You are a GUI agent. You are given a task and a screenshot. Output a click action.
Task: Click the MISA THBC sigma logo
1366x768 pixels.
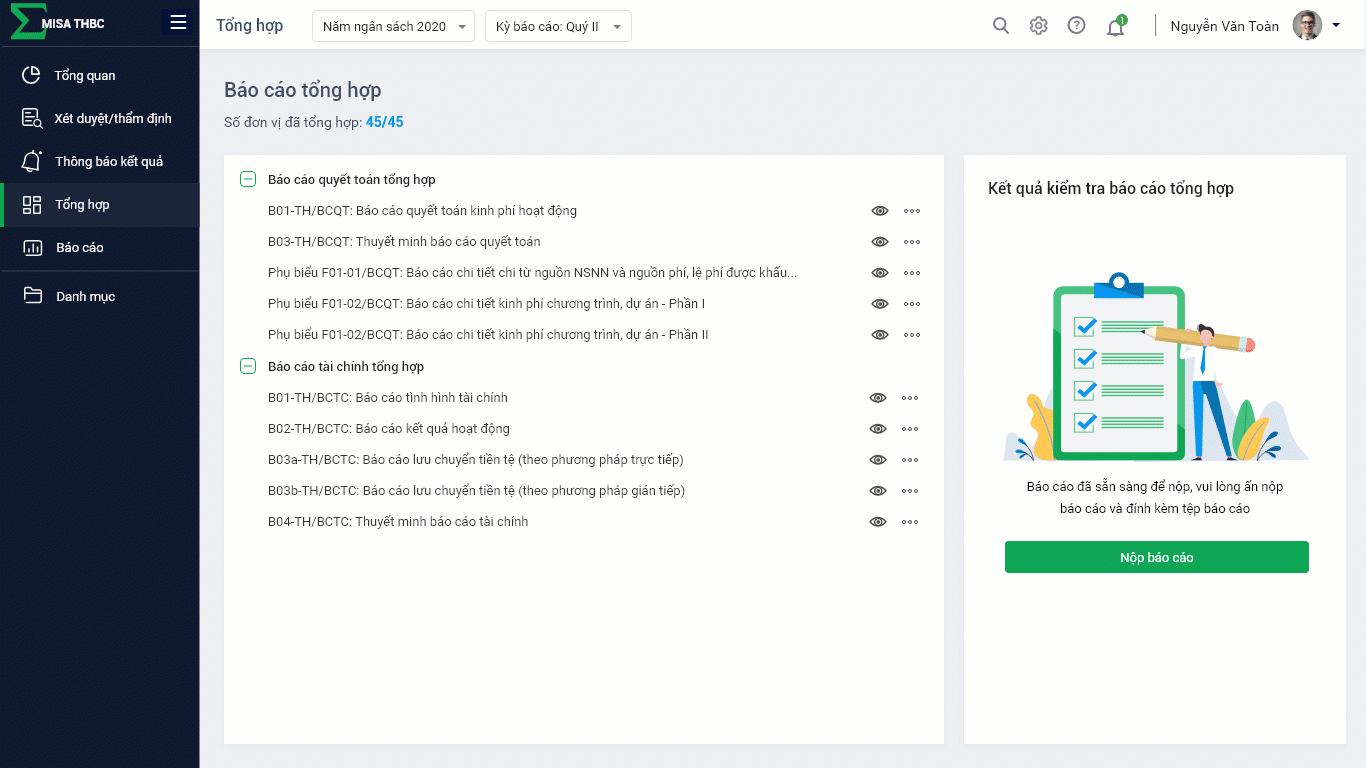coord(27,22)
